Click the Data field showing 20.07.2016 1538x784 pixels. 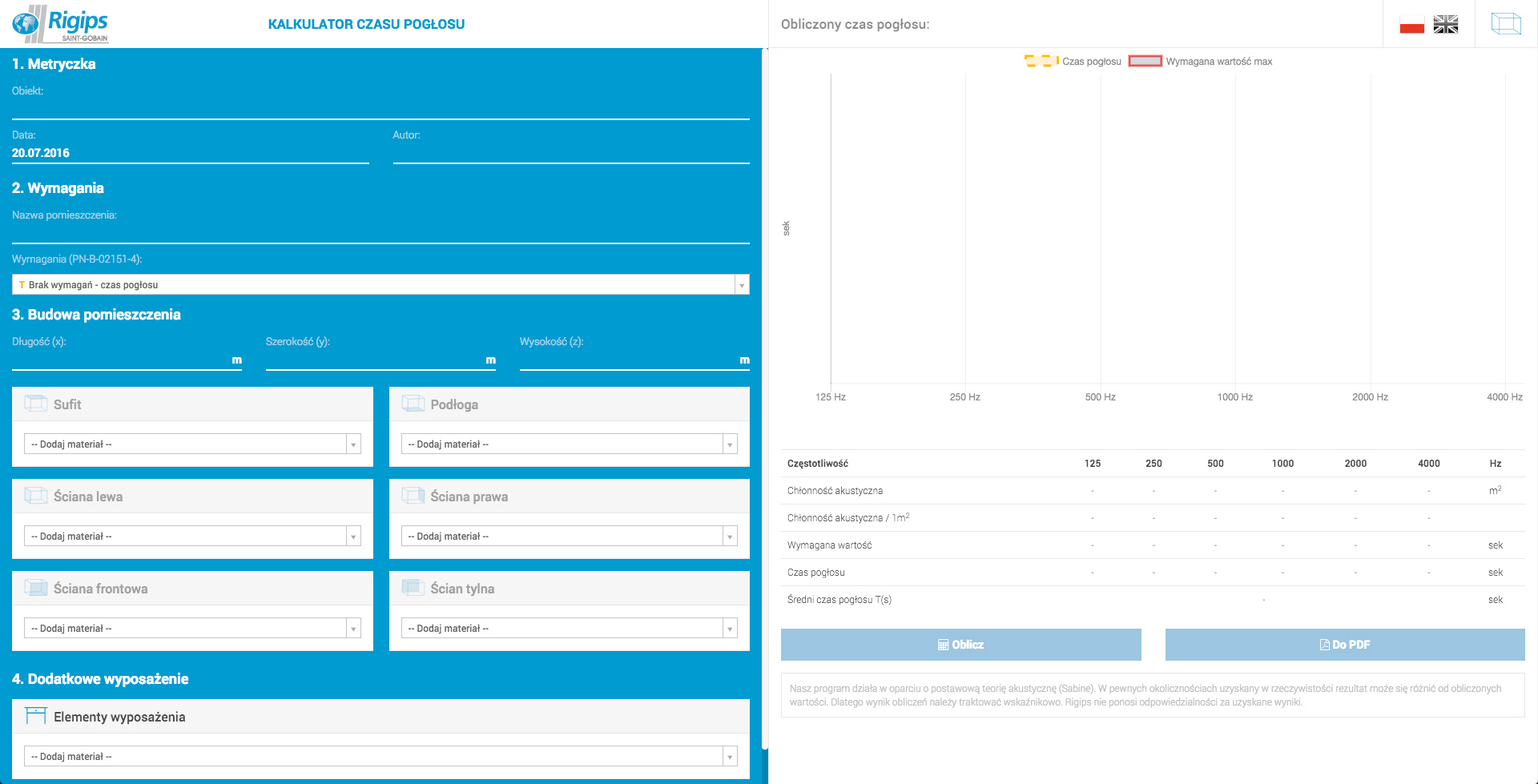(x=191, y=153)
